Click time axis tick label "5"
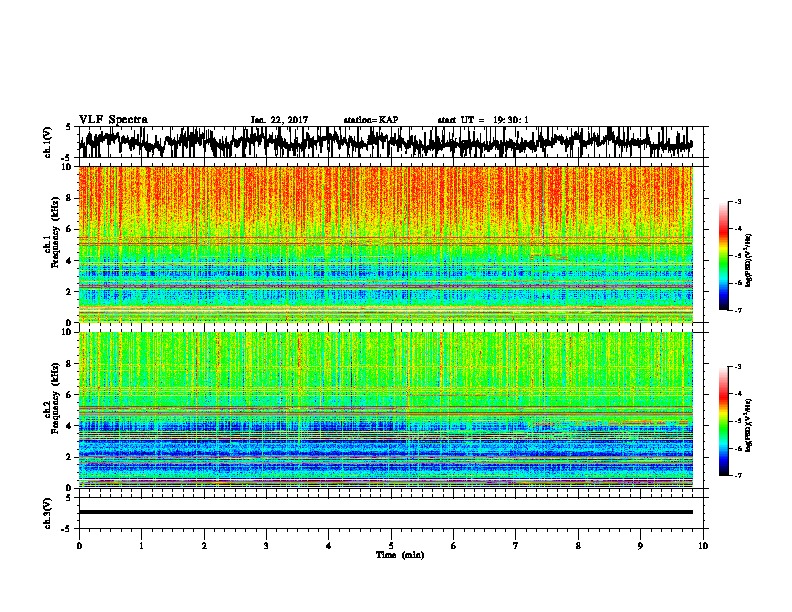This screenshot has height=612, width=792. coord(391,546)
